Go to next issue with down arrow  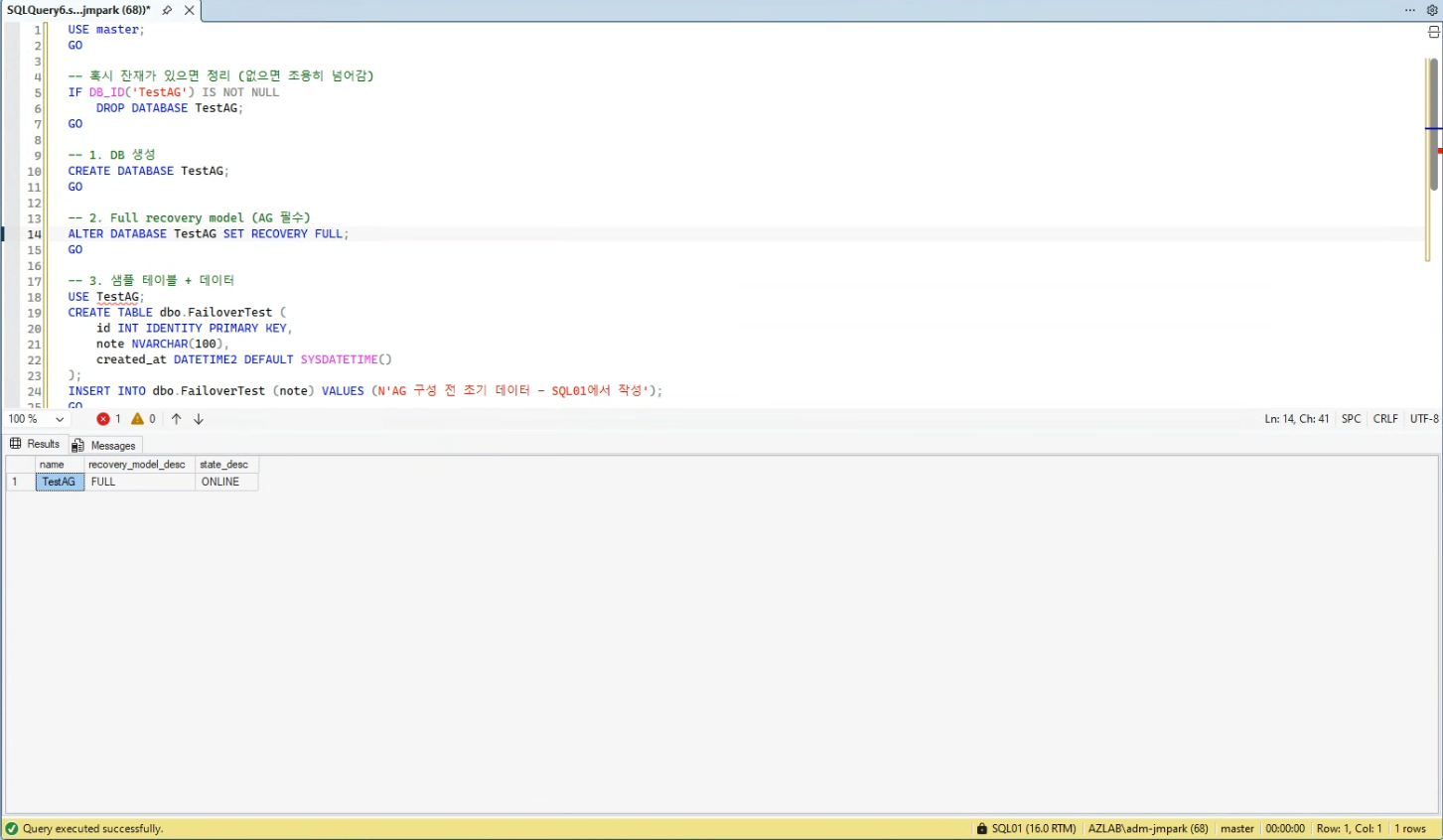click(x=199, y=419)
